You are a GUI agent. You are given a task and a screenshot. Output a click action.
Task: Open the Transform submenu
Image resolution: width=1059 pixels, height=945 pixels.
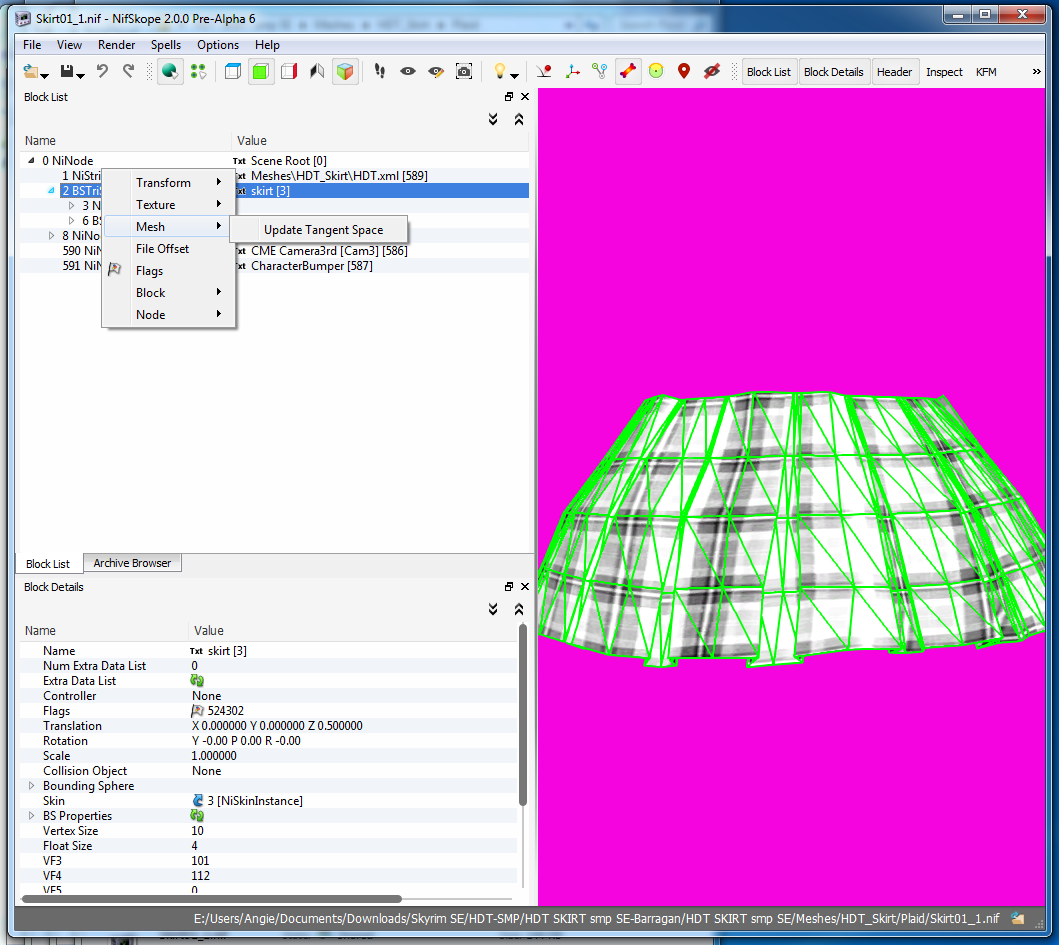click(x=169, y=182)
